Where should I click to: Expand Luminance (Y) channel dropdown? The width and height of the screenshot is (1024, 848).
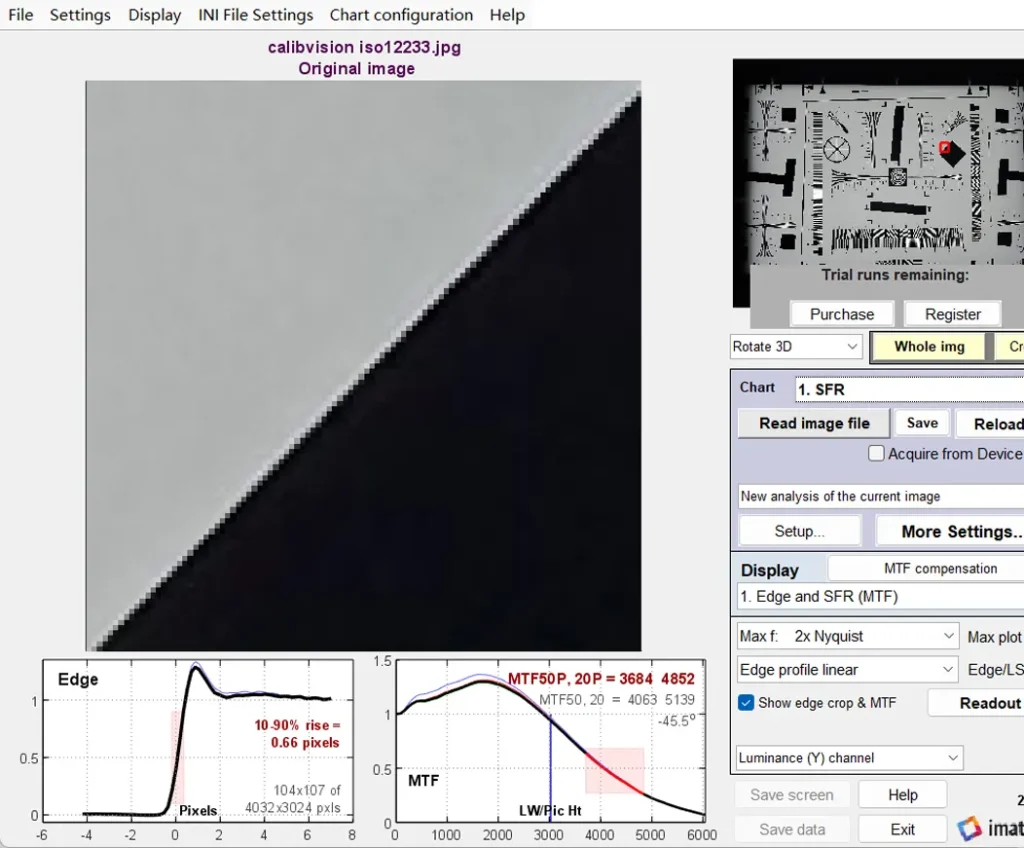point(849,758)
